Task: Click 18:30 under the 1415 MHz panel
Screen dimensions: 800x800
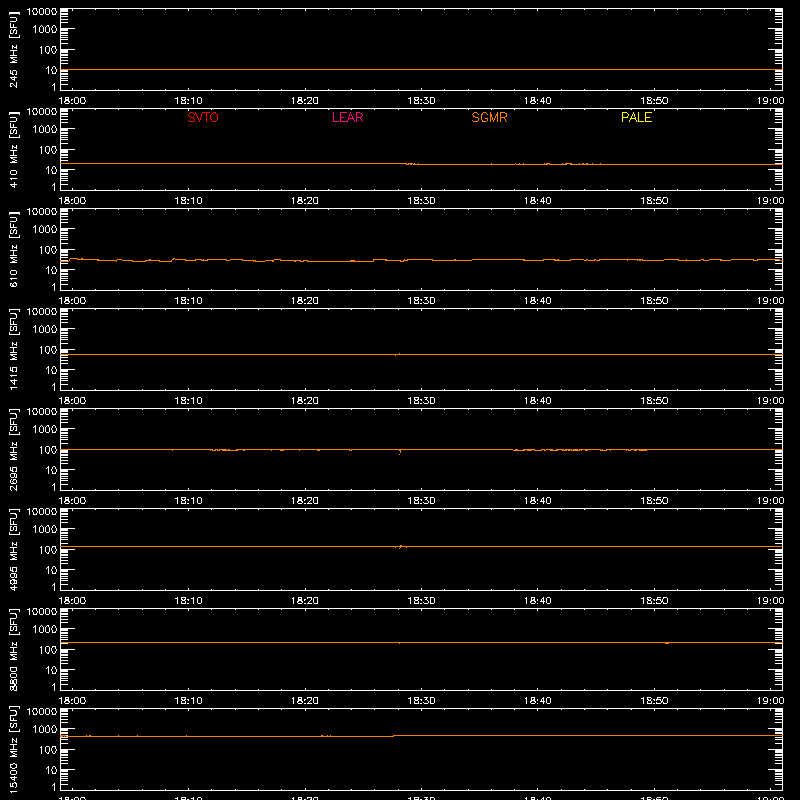Action: click(x=421, y=401)
